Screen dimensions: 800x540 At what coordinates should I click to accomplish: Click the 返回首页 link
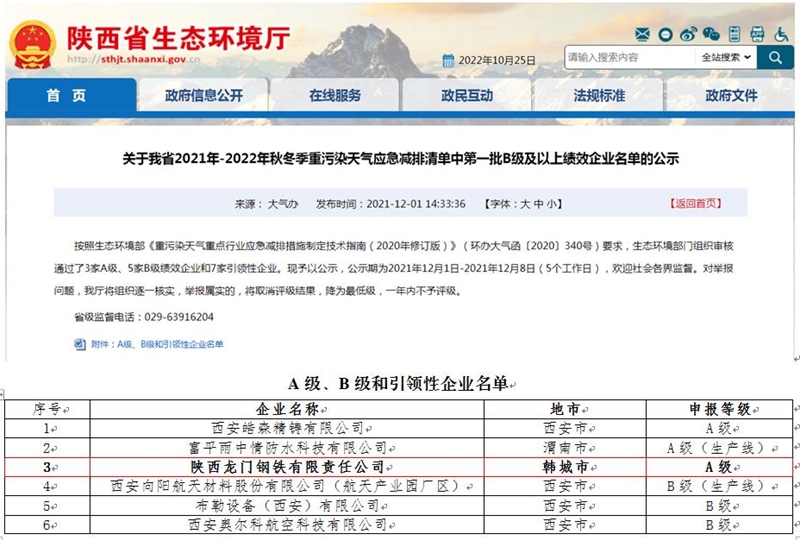point(693,204)
